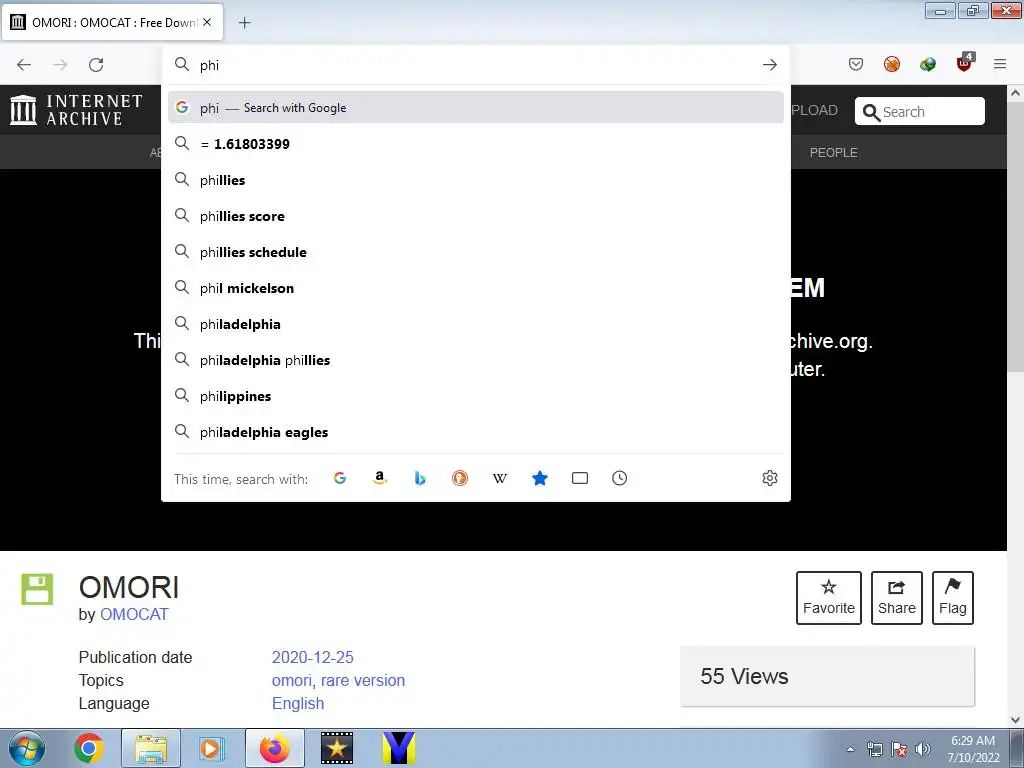Choose the 'phil mickelson' suggestion
The image size is (1024, 768).
476,288
